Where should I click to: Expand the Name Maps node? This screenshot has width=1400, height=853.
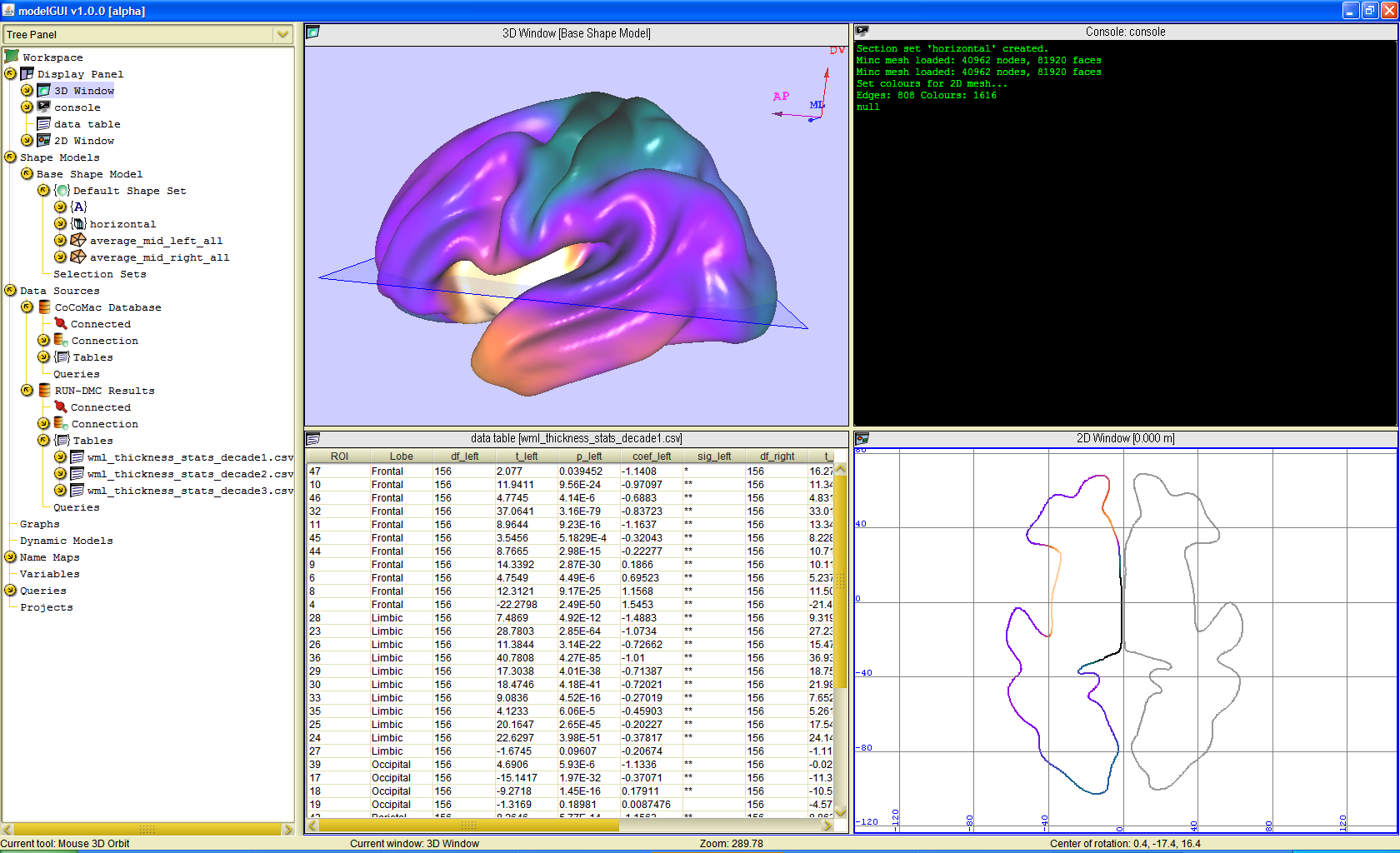pos(10,557)
